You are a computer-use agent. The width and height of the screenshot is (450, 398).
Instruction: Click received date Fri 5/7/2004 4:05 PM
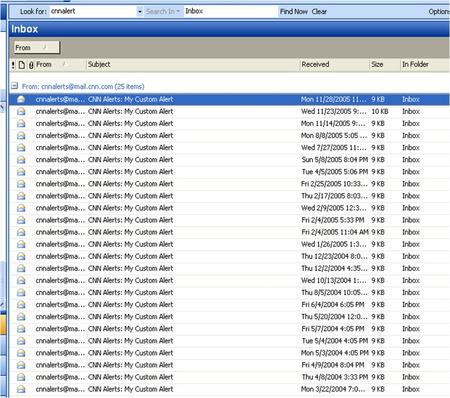[x=333, y=329]
